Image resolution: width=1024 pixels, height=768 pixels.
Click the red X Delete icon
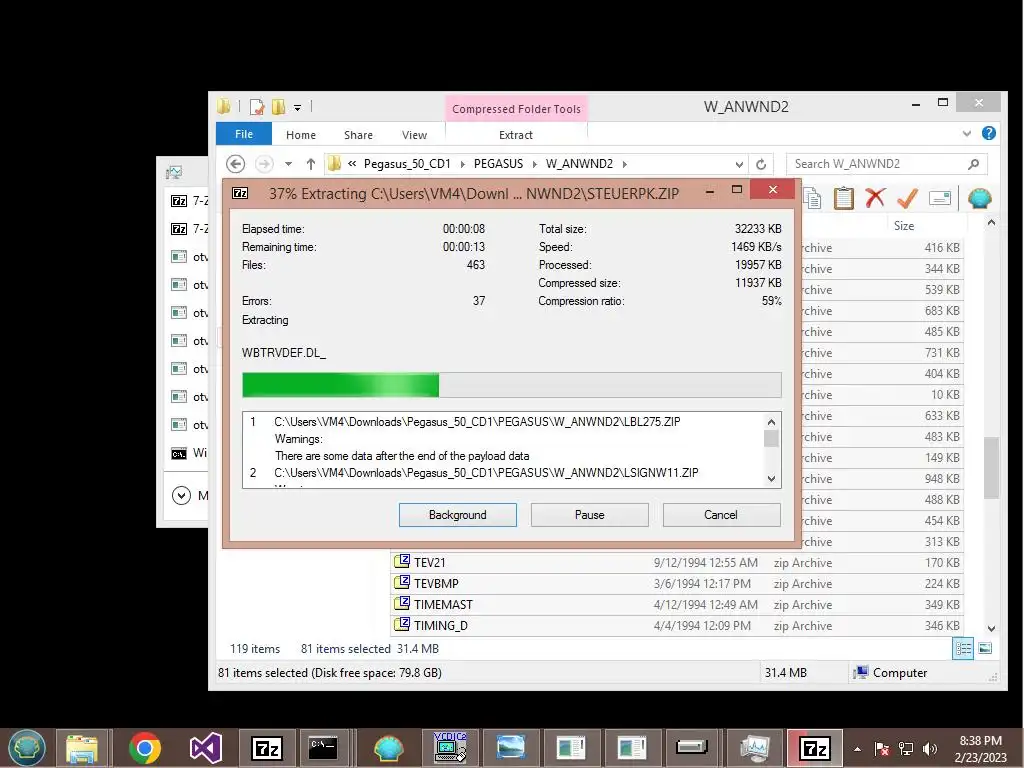[x=875, y=198]
